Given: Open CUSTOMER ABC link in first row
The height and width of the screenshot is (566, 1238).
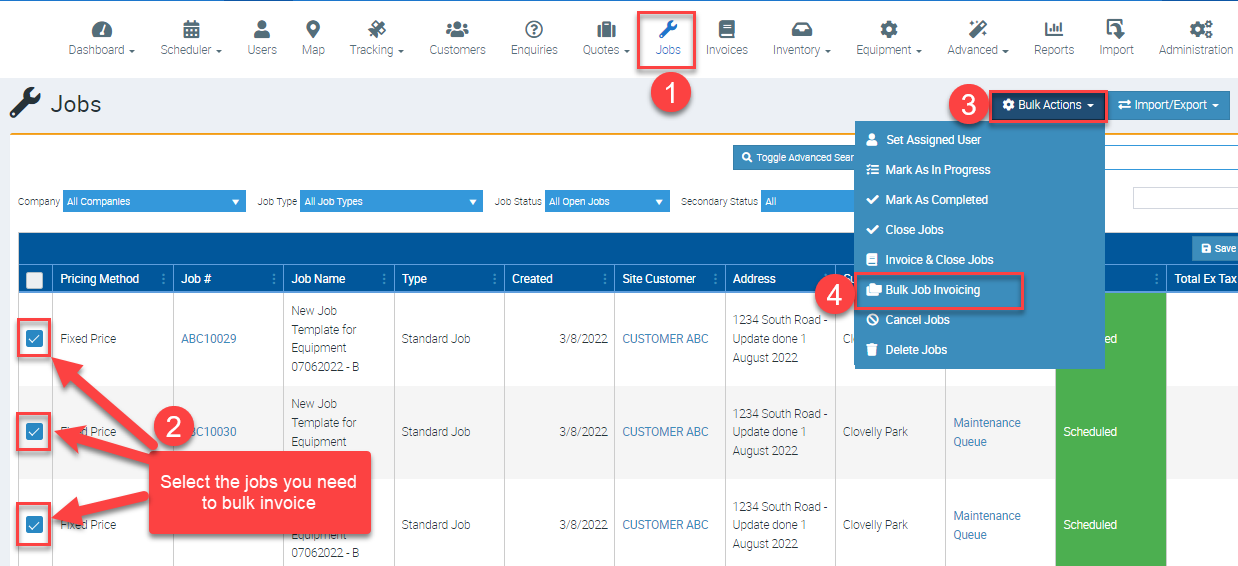Looking at the screenshot, I should point(665,339).
